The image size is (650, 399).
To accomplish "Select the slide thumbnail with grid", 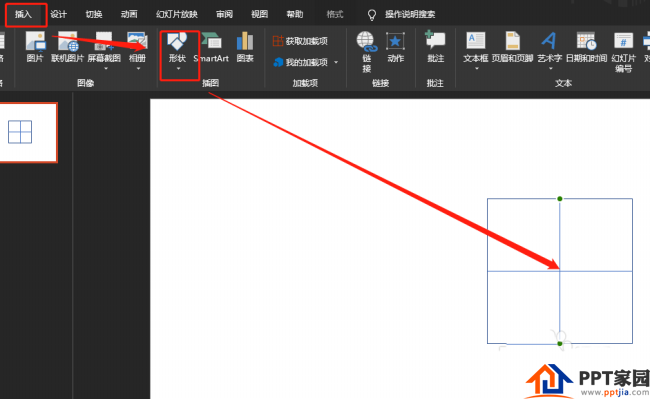I will pos(28,132).
